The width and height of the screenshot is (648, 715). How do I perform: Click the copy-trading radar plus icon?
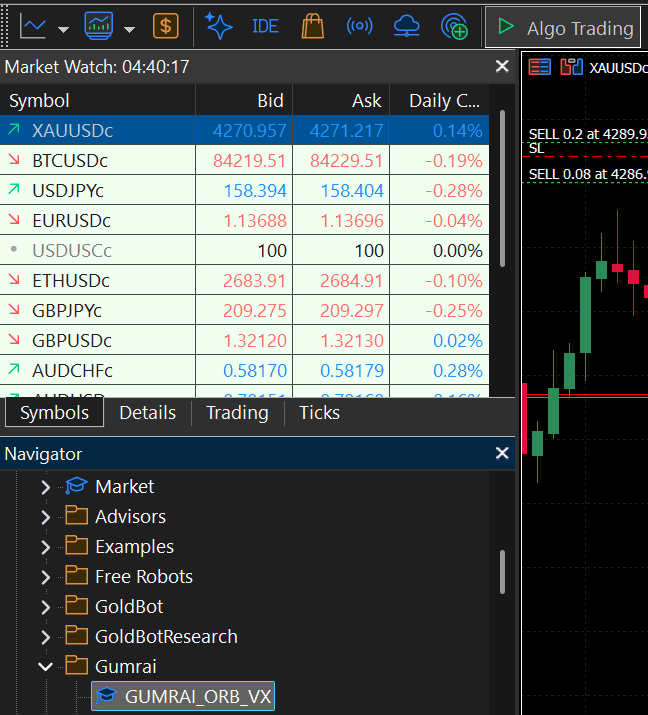454,26
